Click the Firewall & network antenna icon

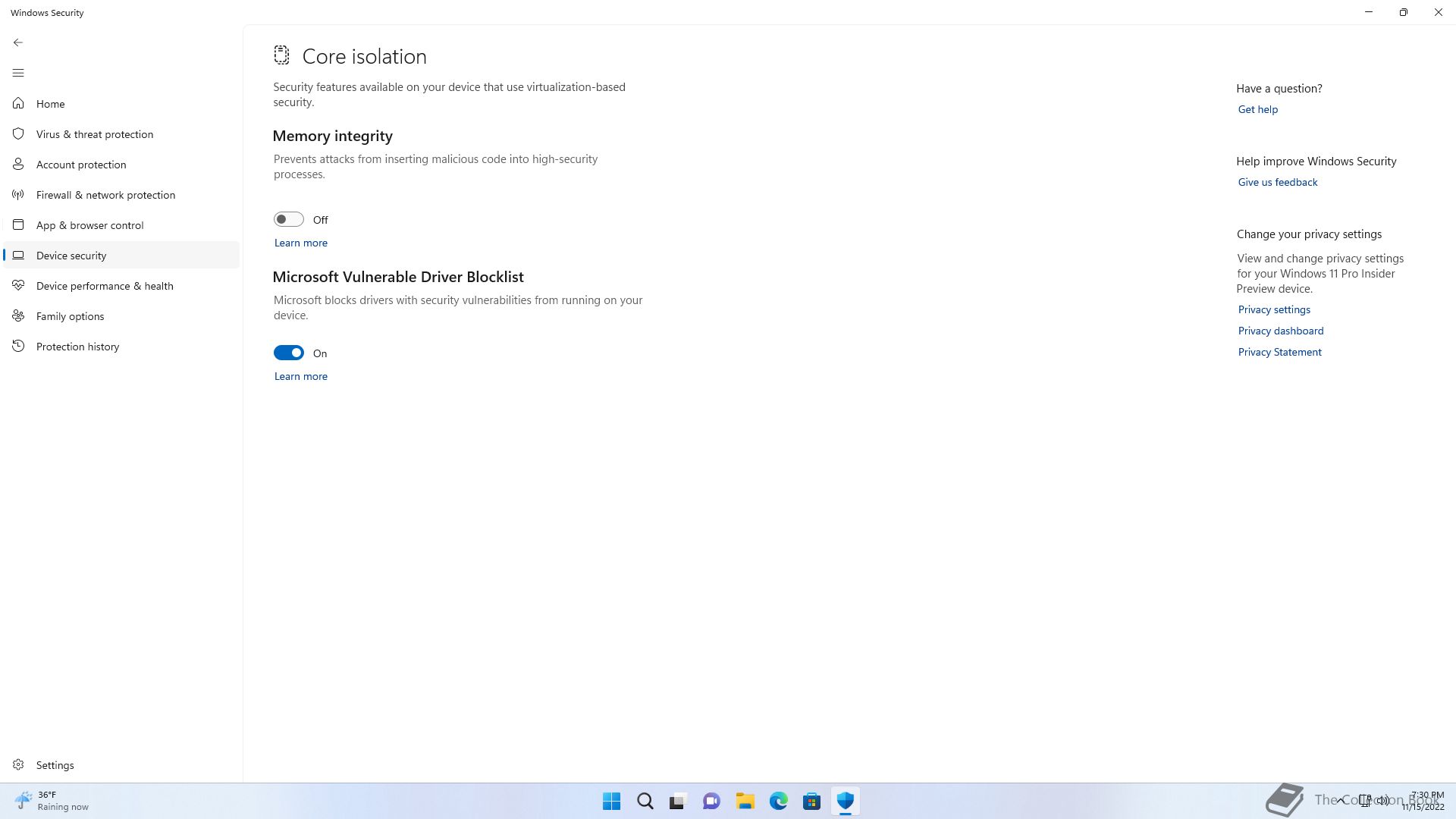[18, 194]
